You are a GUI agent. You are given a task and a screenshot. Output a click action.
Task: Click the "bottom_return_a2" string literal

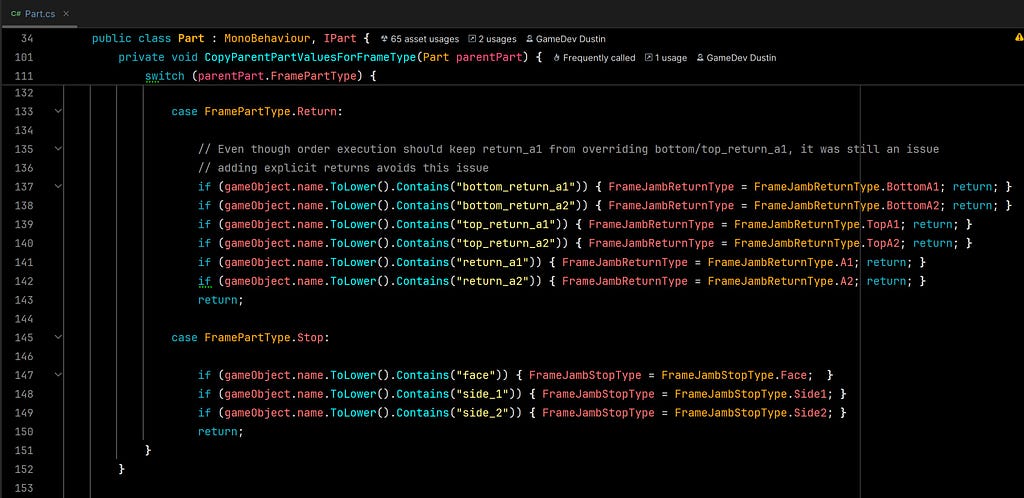516,206
